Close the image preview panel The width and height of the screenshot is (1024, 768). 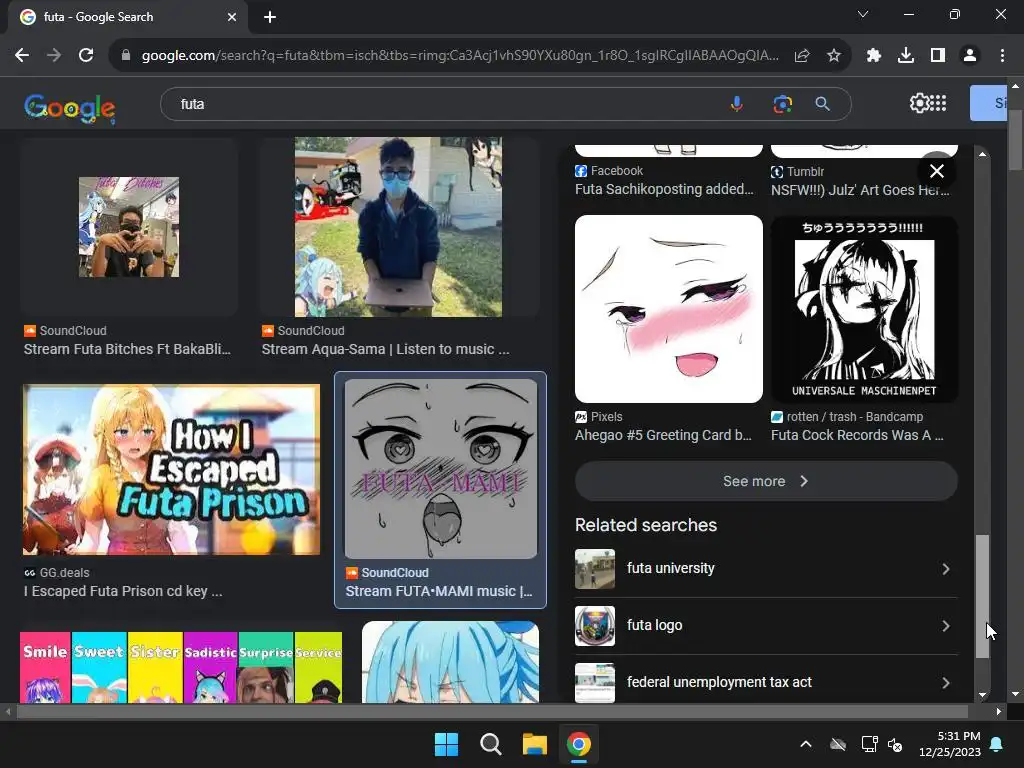tap(936, 171)
